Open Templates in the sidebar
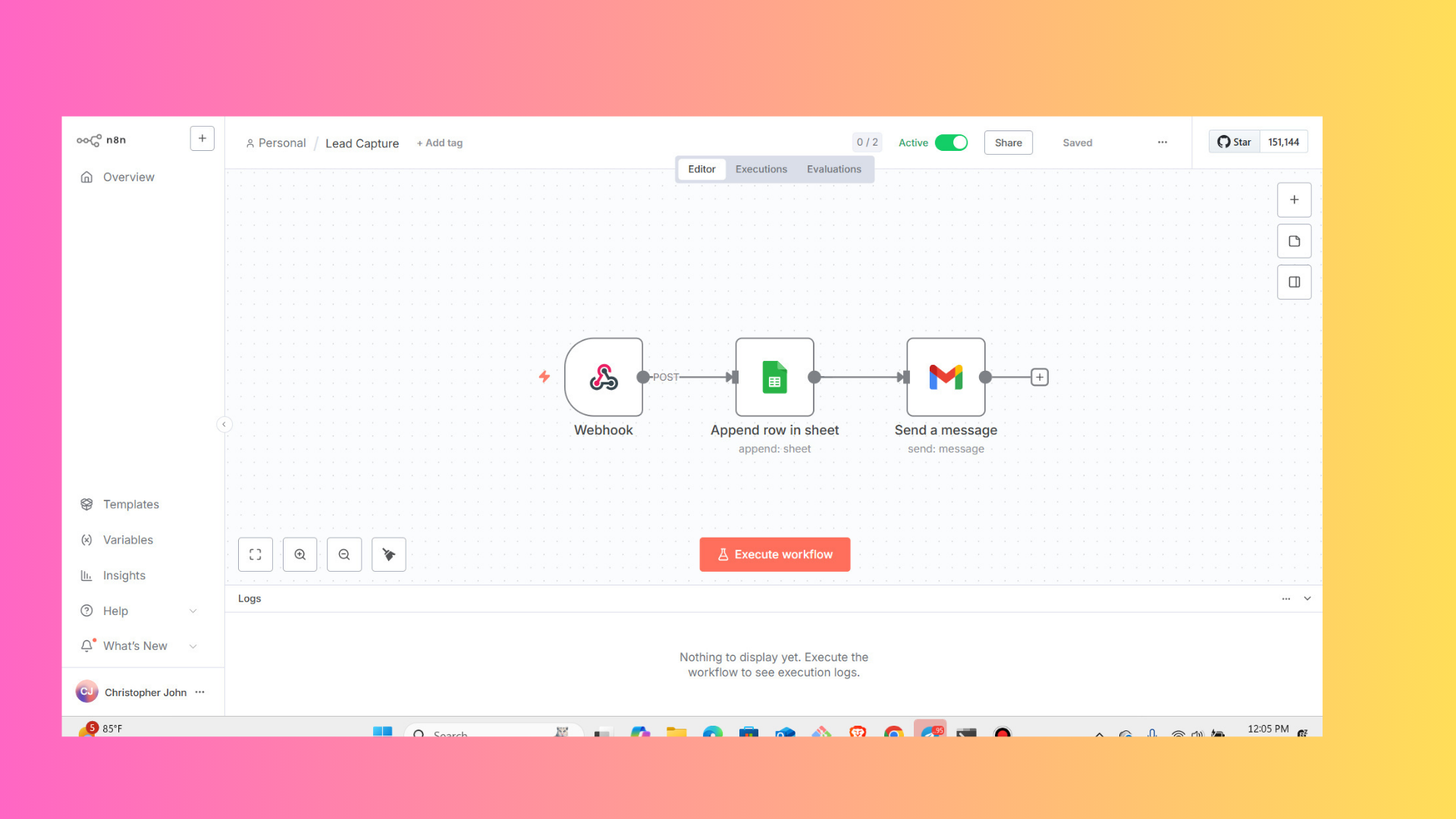The width and height of the screenshot is (1456, 819). point(130,504)
